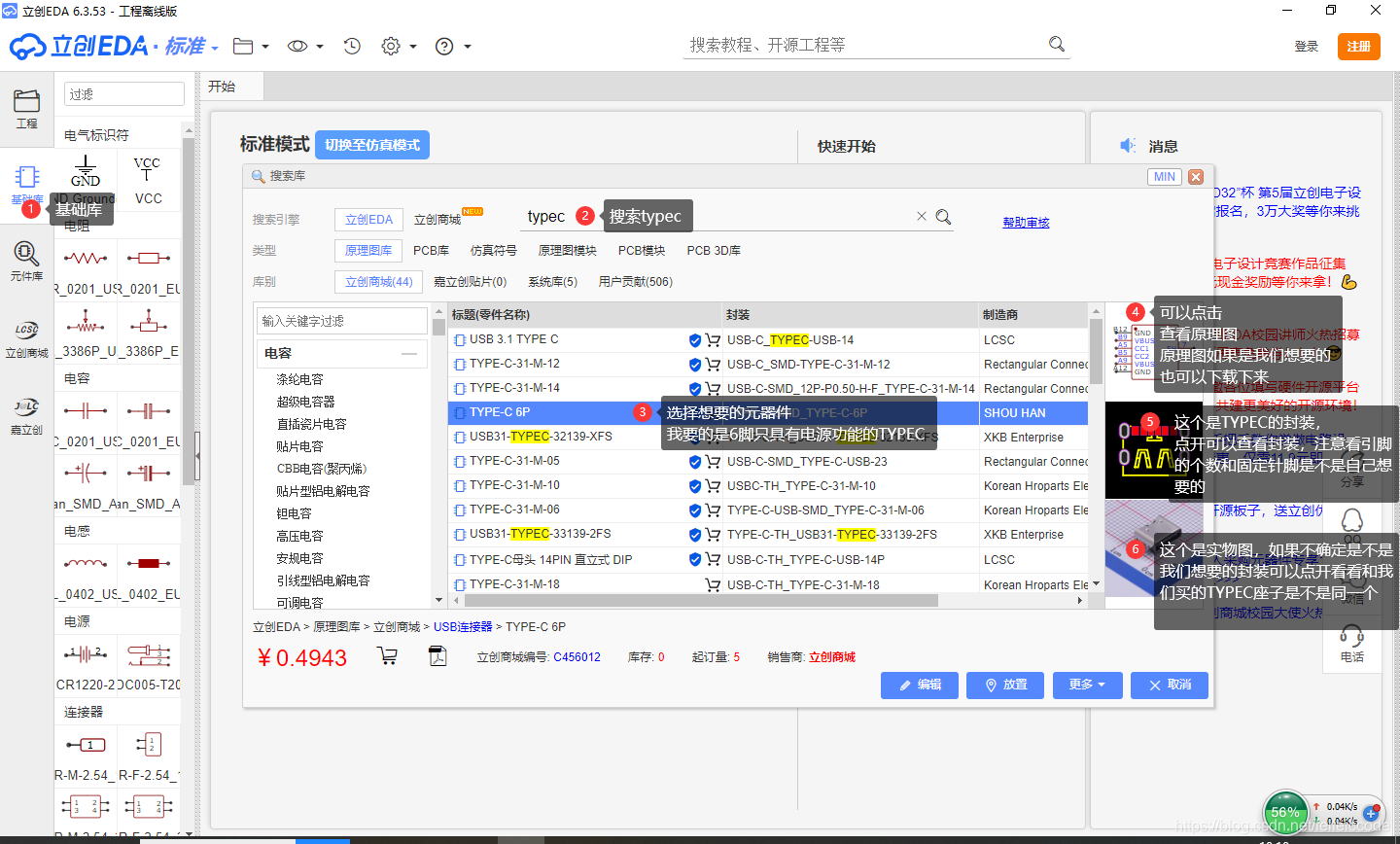Select 仿真符号 type filter

click(x=494, y=251)
